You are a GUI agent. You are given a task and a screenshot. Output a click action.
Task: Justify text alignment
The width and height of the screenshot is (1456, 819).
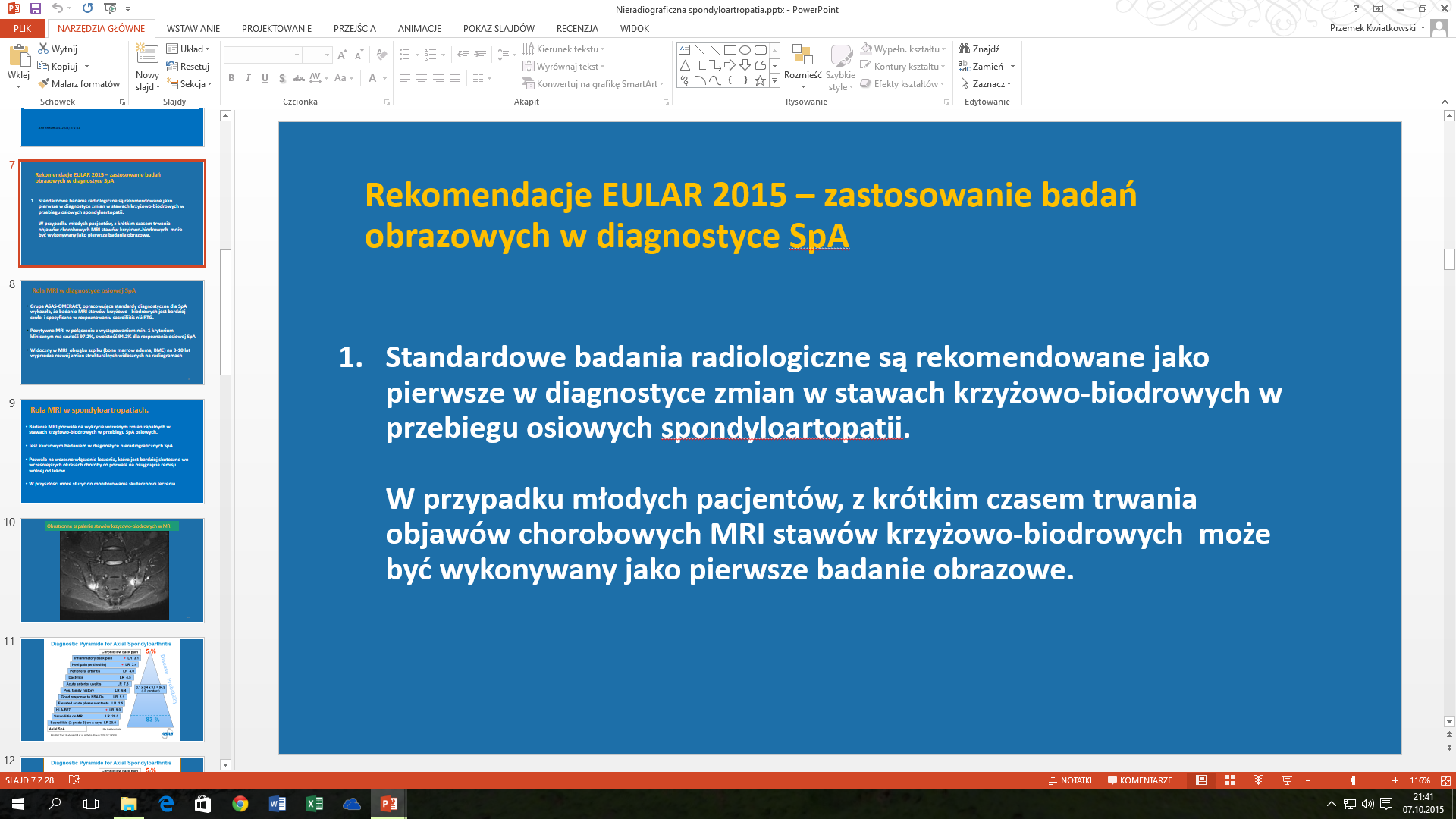(x=455, y=78)
